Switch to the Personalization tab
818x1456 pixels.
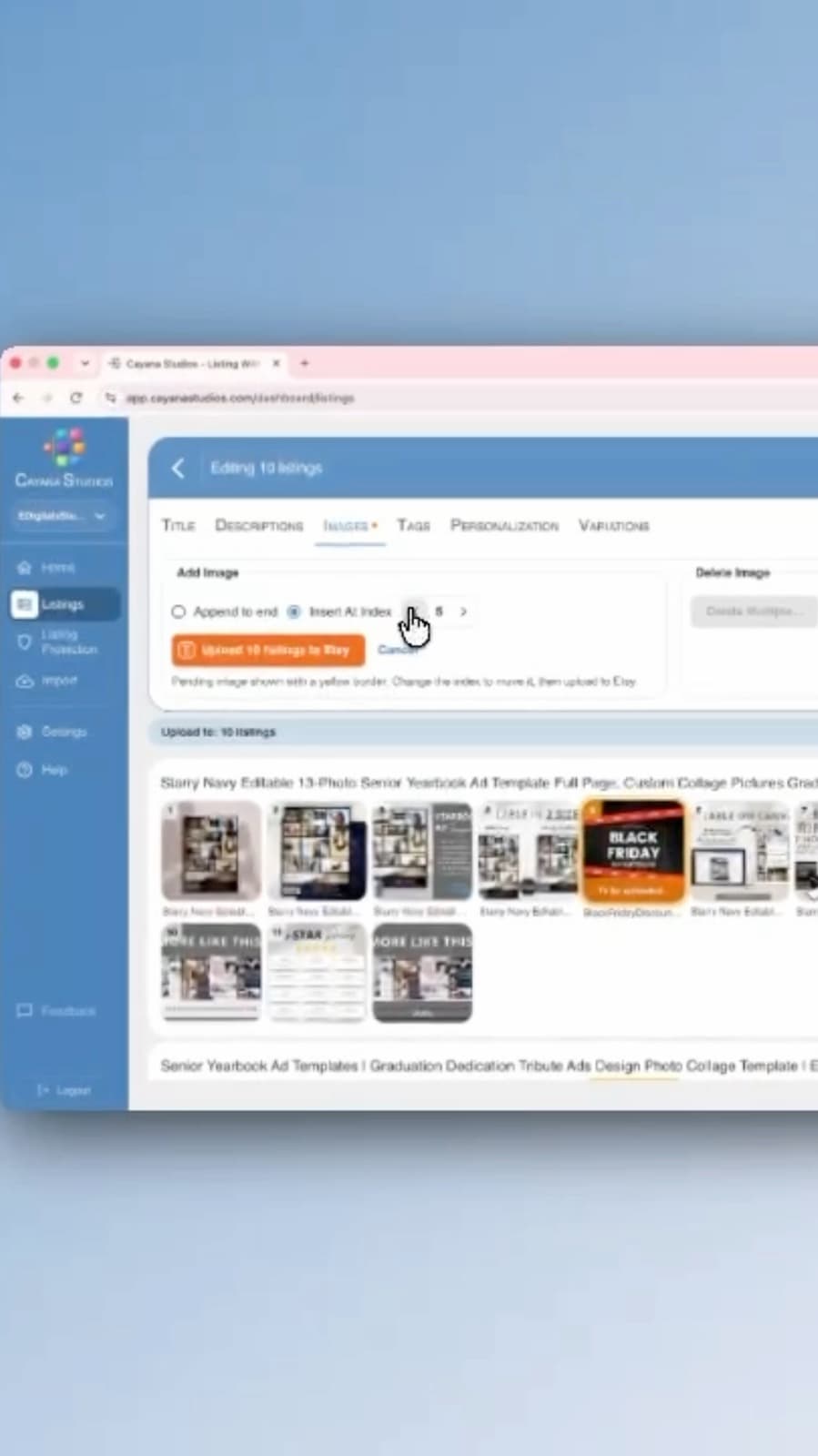[504, 525]
